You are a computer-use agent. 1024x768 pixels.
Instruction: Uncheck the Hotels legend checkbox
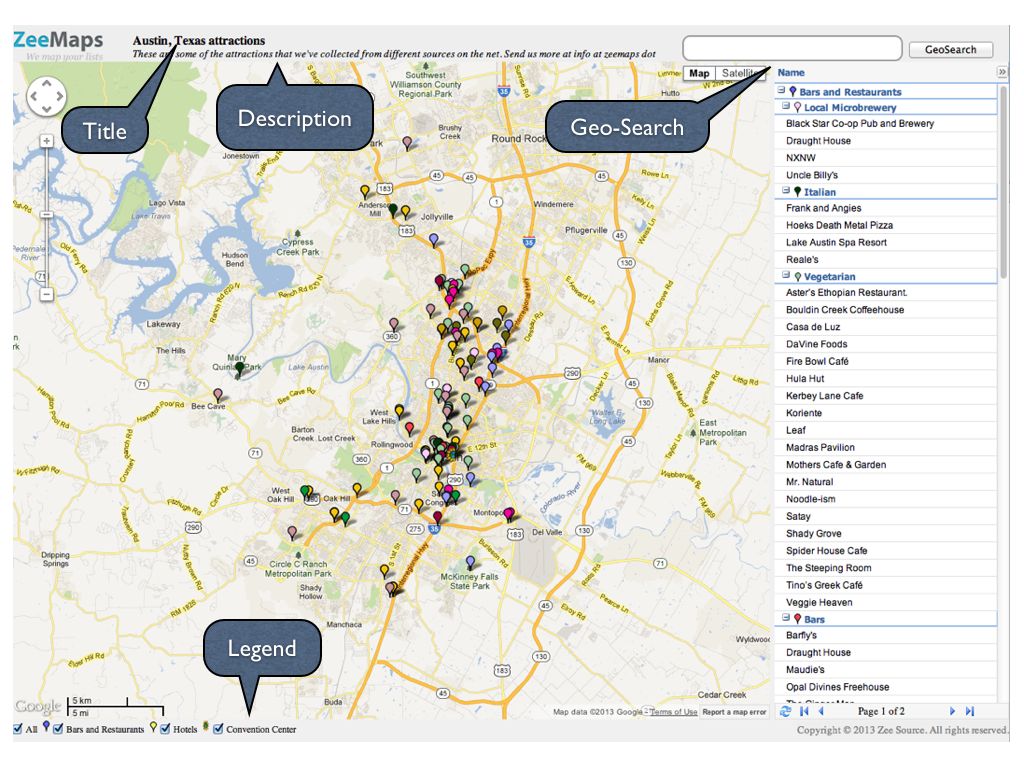pyautogui.click(x=165, y=729)
